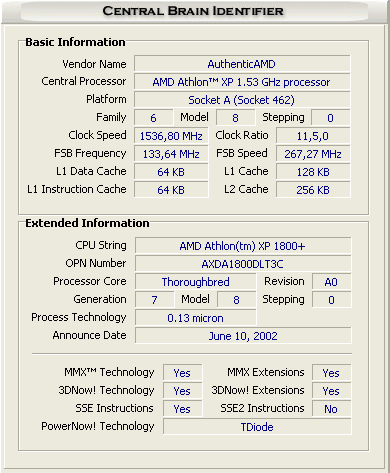Image resolution: width=390 pixels, height=473 pixels.
Task: Click the Processor Core label
Action: [90, 281]
